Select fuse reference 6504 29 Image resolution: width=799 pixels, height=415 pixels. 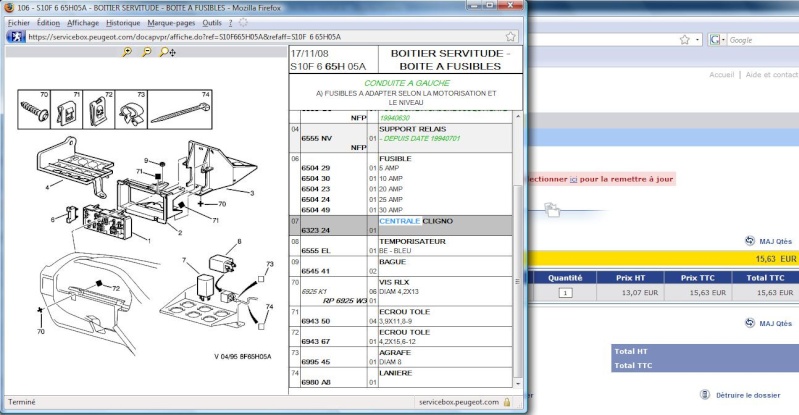click(x=315, y=168)
